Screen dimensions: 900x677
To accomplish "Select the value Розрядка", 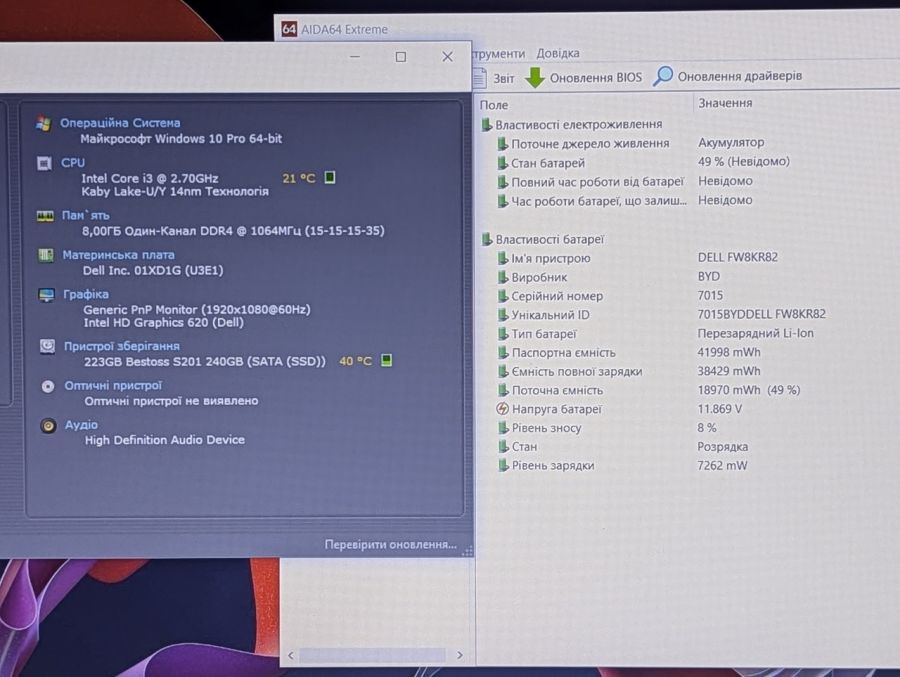I will click(722, 447).
